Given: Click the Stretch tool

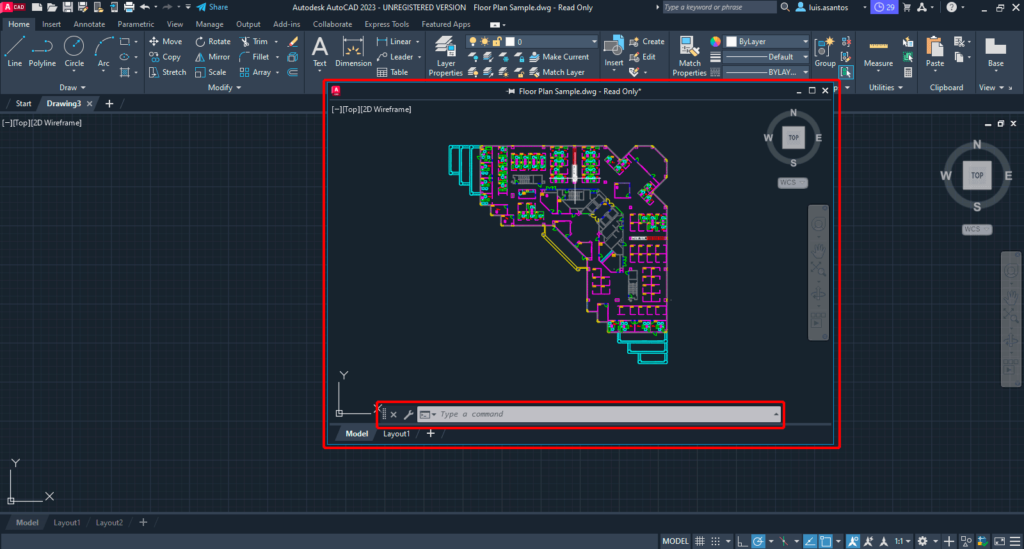Looking at the screenshot, I should [x=168, y=72].
